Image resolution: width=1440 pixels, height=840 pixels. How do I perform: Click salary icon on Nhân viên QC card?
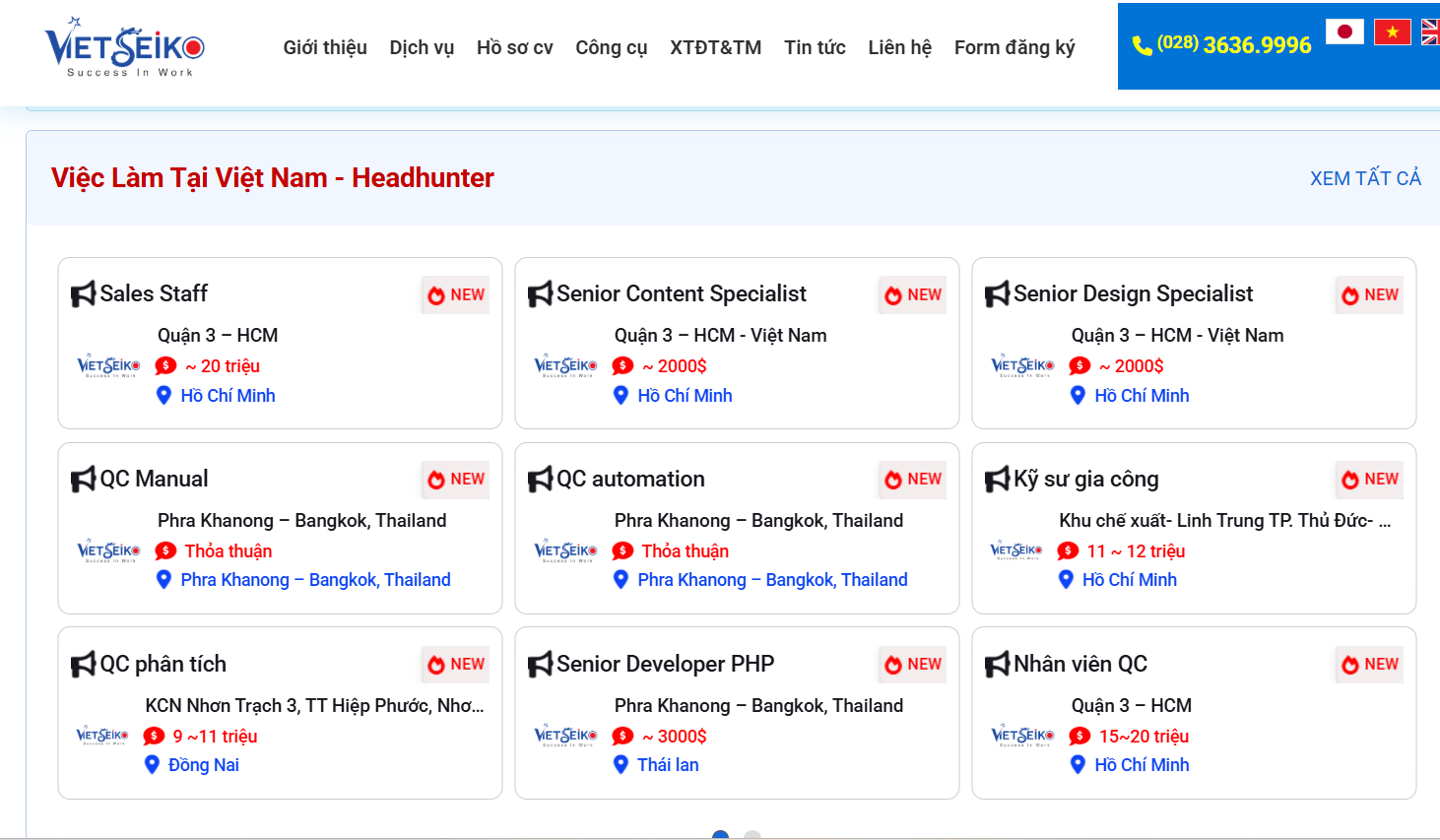pos(1080,736)
